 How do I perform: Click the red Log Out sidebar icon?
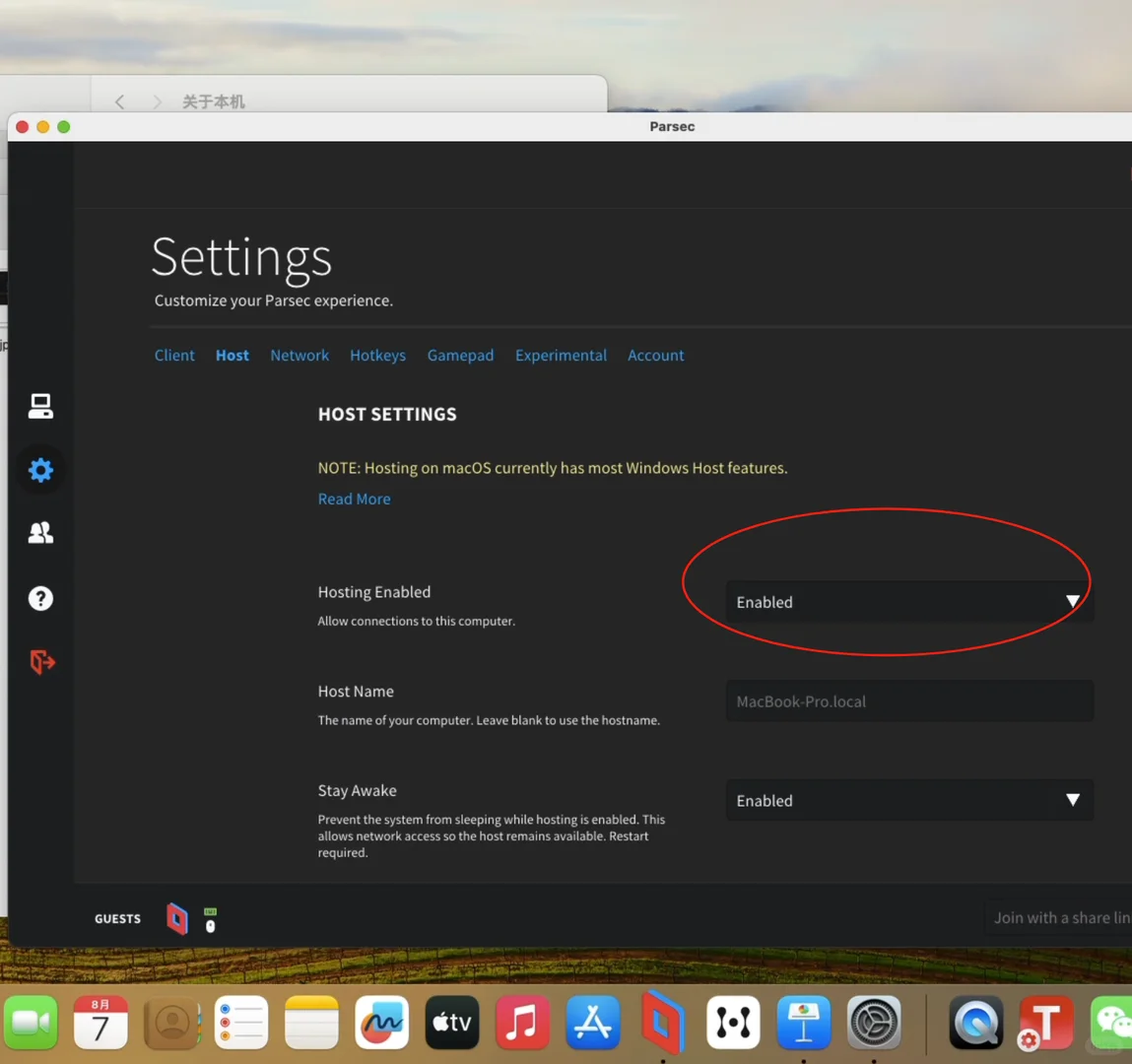[x=42, y=662]
